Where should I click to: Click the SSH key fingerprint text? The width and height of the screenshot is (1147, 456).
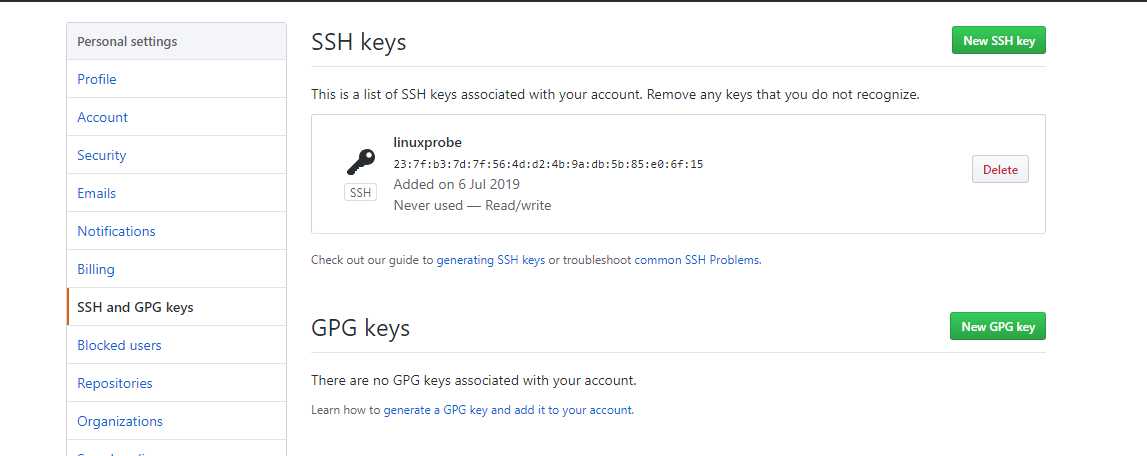pyautogui.click(x=548, y=164)
